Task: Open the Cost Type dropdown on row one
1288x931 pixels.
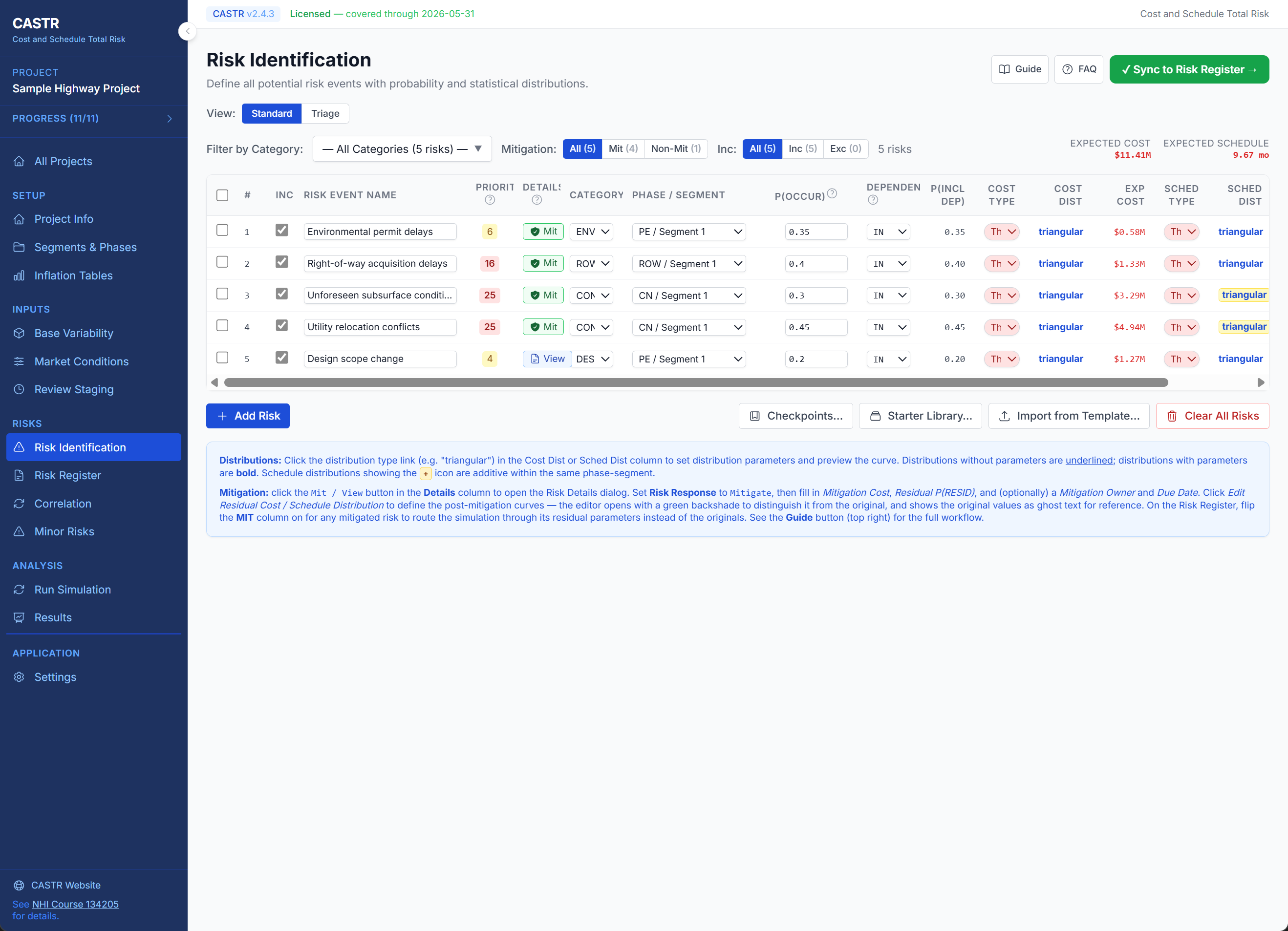Action: 1002,232
